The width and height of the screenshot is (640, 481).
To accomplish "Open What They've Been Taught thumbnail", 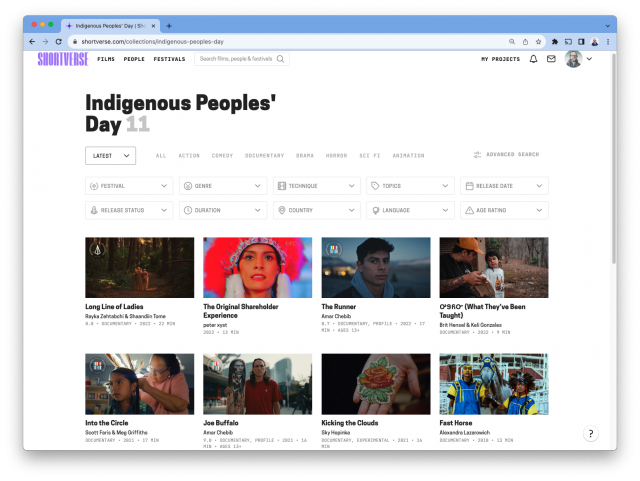I will pyautogui.click(x=494, y=267).
